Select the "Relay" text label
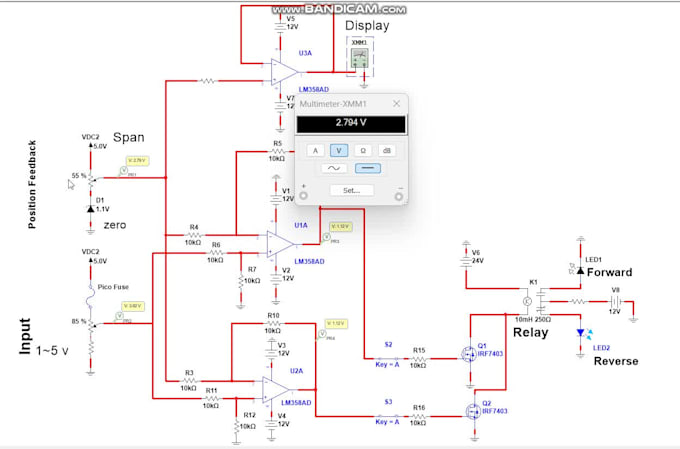 click(x=530, y=333)
